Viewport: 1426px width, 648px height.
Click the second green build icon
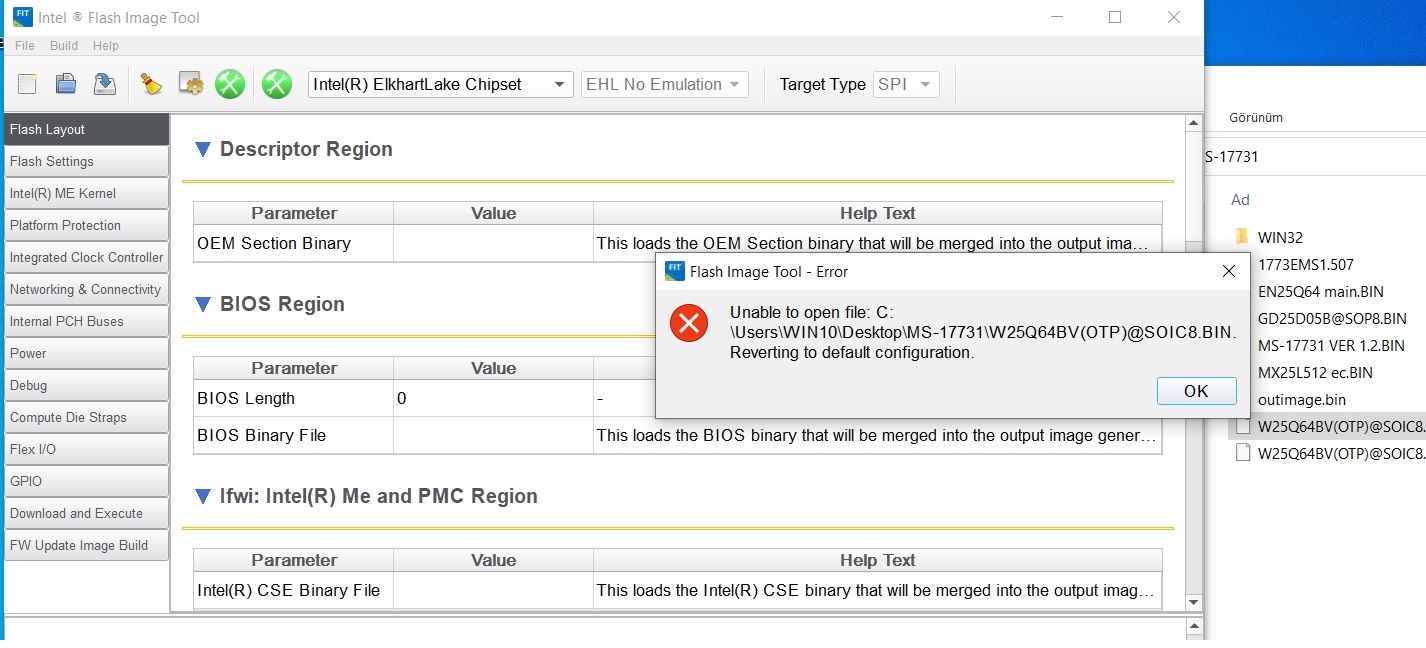point(276,84)
